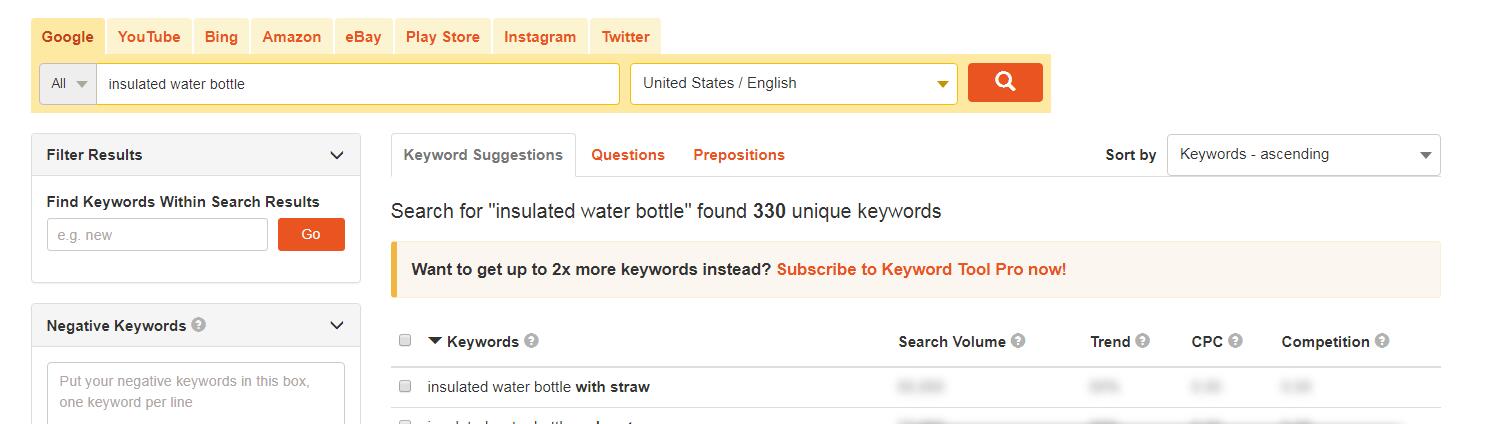Collapse the Negative Keywords panel
This screenshot has width=1491, height=424.
(337, 325)
